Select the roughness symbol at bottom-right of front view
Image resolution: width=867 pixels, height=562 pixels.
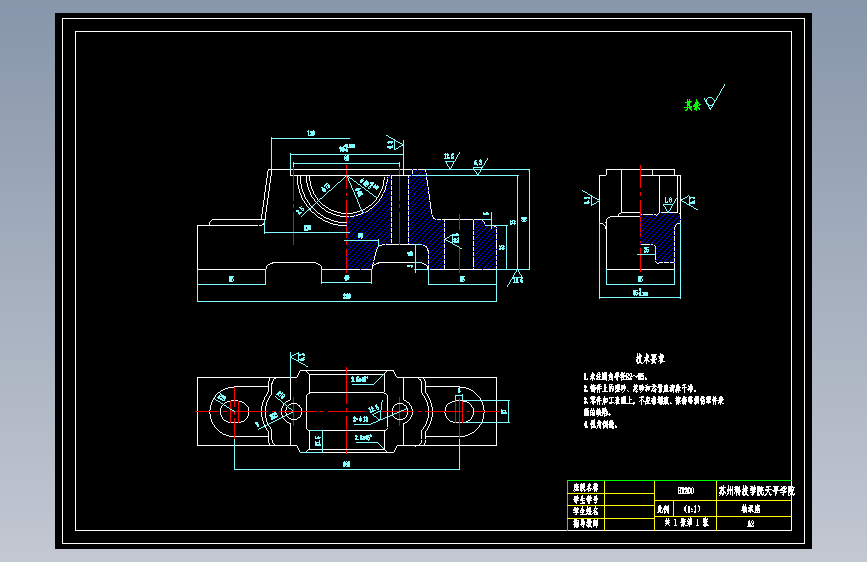click(x=516, y=278)
